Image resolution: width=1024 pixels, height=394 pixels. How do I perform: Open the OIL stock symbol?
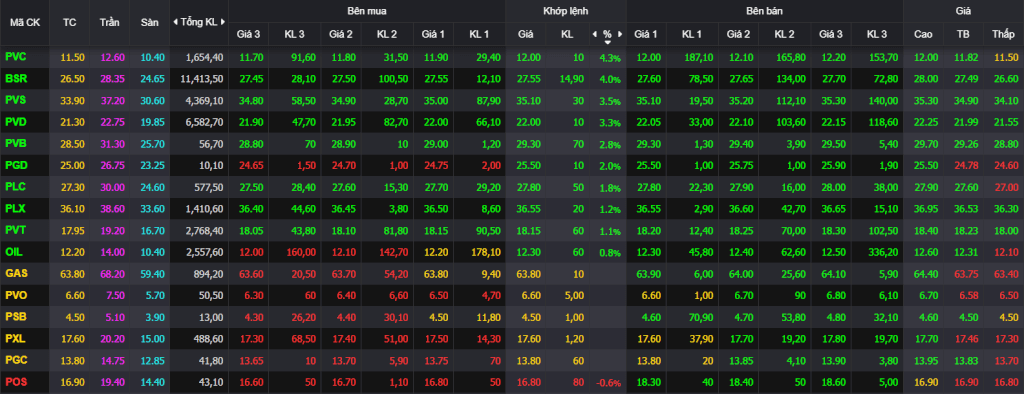point(13,252)
